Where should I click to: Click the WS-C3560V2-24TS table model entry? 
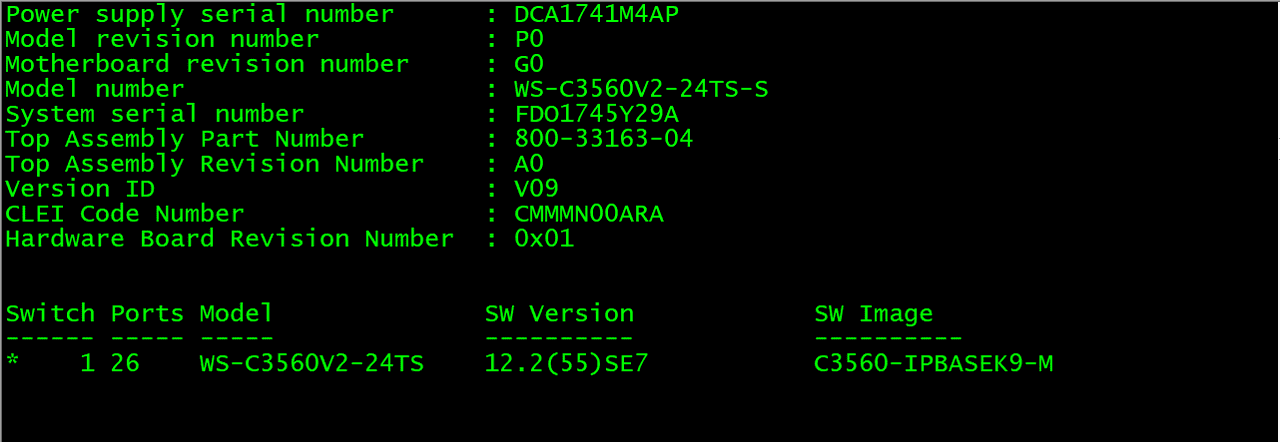[312, 364]
